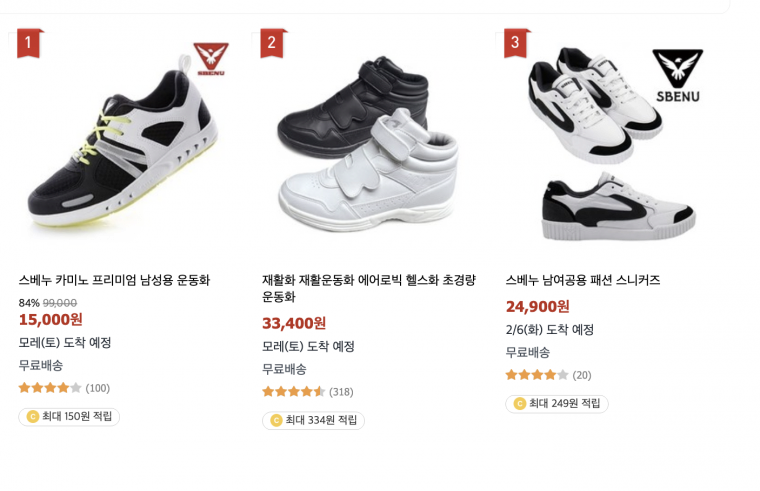Click the 24,900원 price
The image size is (760, 491).
[x=537, y=306]
